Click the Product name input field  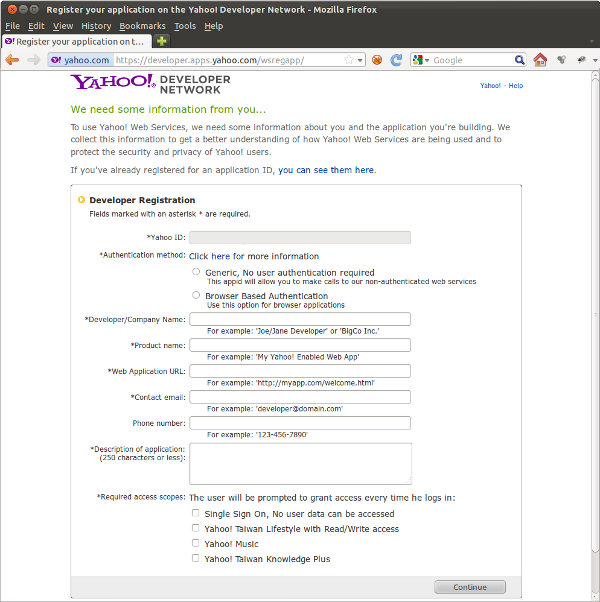[x=300, y=345]
